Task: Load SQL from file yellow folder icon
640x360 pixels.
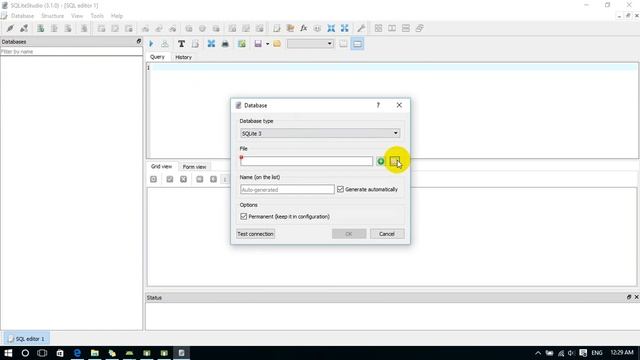Action: [277, 44]
